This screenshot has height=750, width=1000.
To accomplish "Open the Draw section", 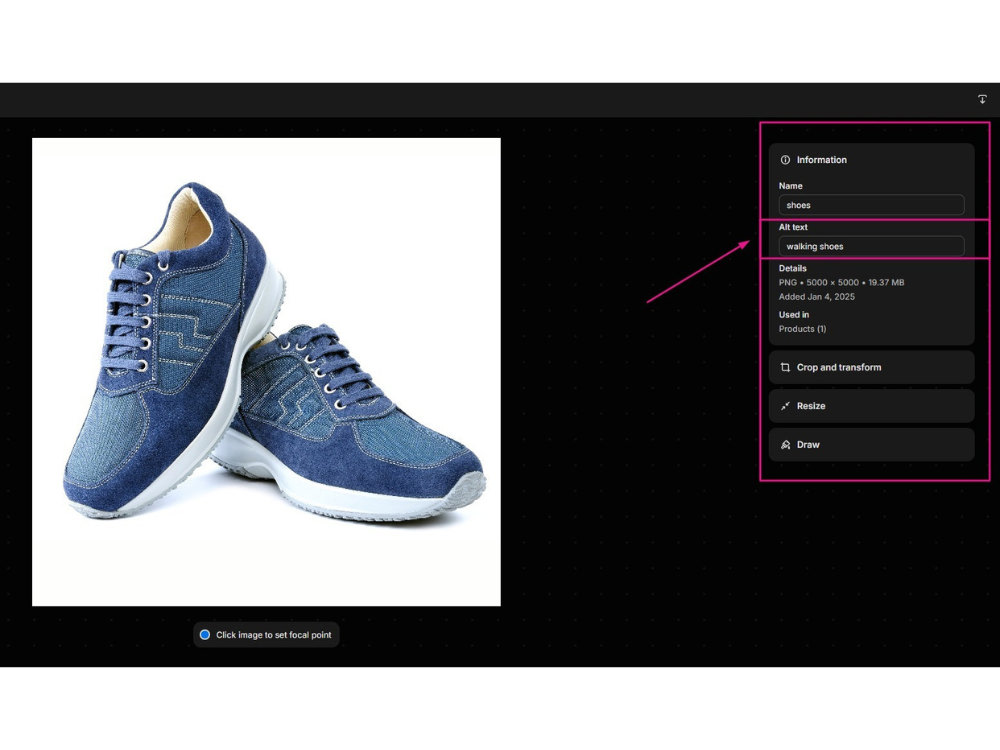I will click(x=871, y=445).
